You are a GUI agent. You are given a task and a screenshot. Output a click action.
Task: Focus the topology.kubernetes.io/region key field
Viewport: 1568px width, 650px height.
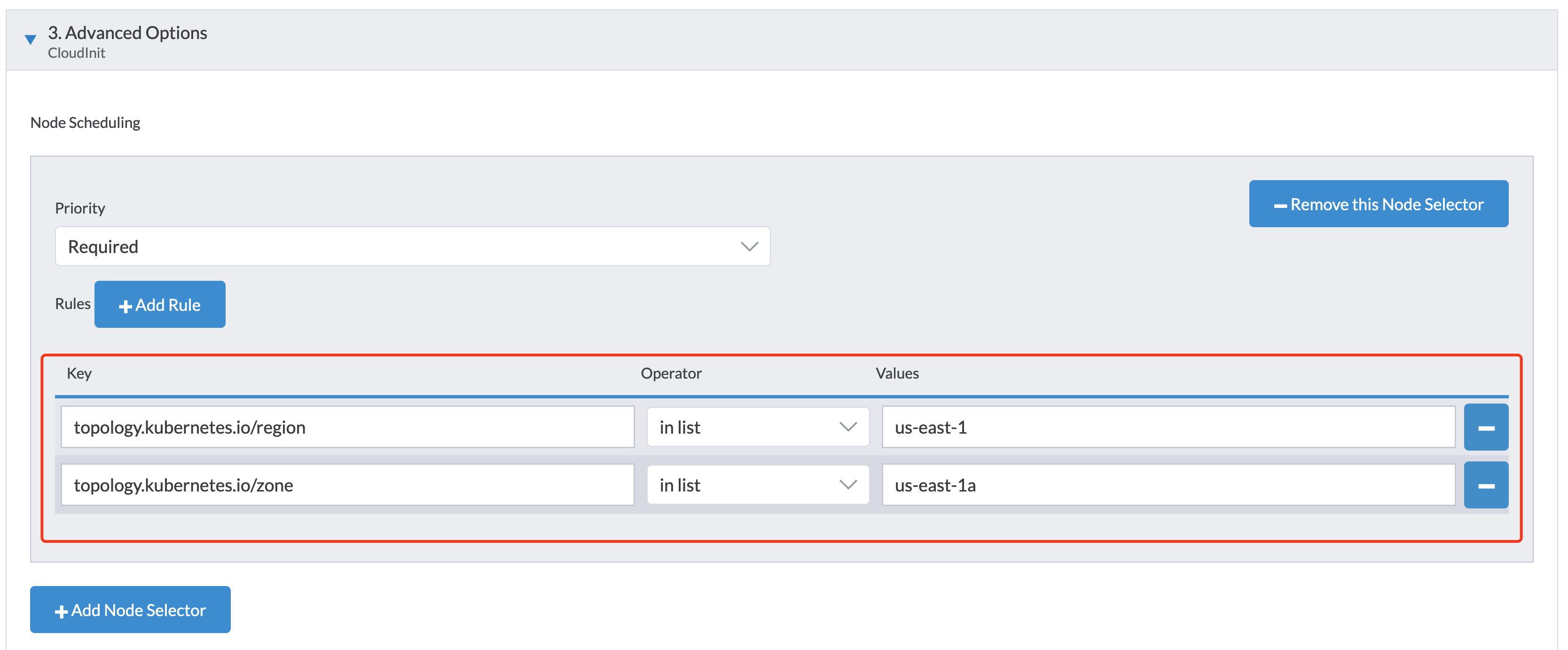pyautogui.click(x=347, y=427)
